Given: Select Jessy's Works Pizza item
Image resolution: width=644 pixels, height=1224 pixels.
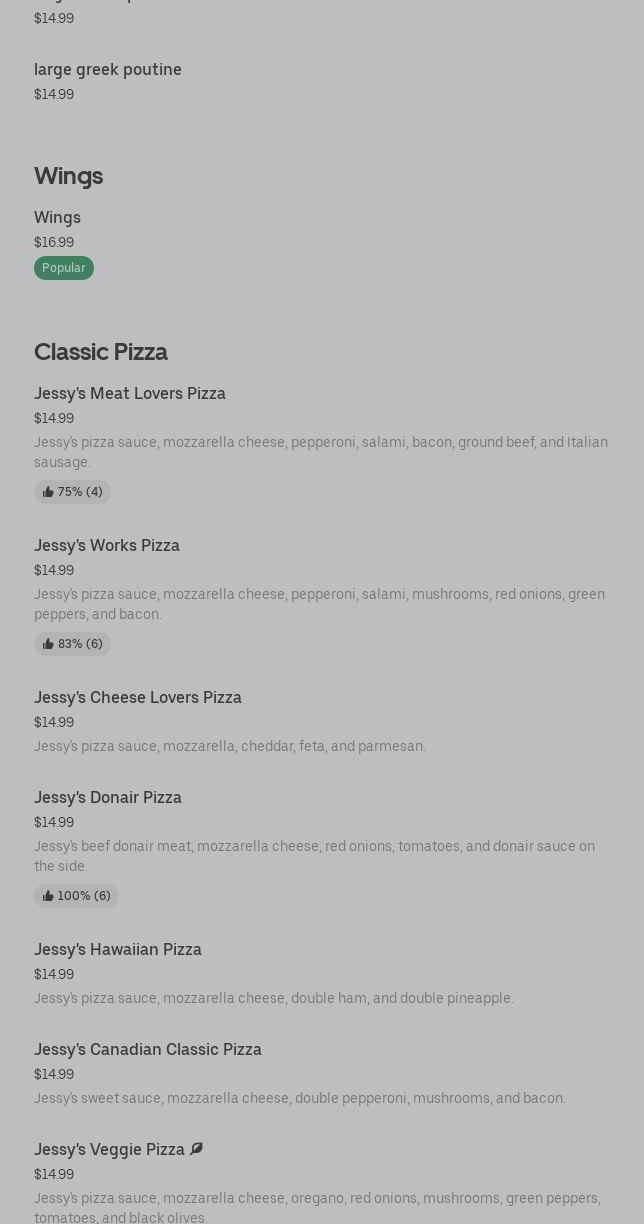Looking at the screenshot, I should 107,546.
